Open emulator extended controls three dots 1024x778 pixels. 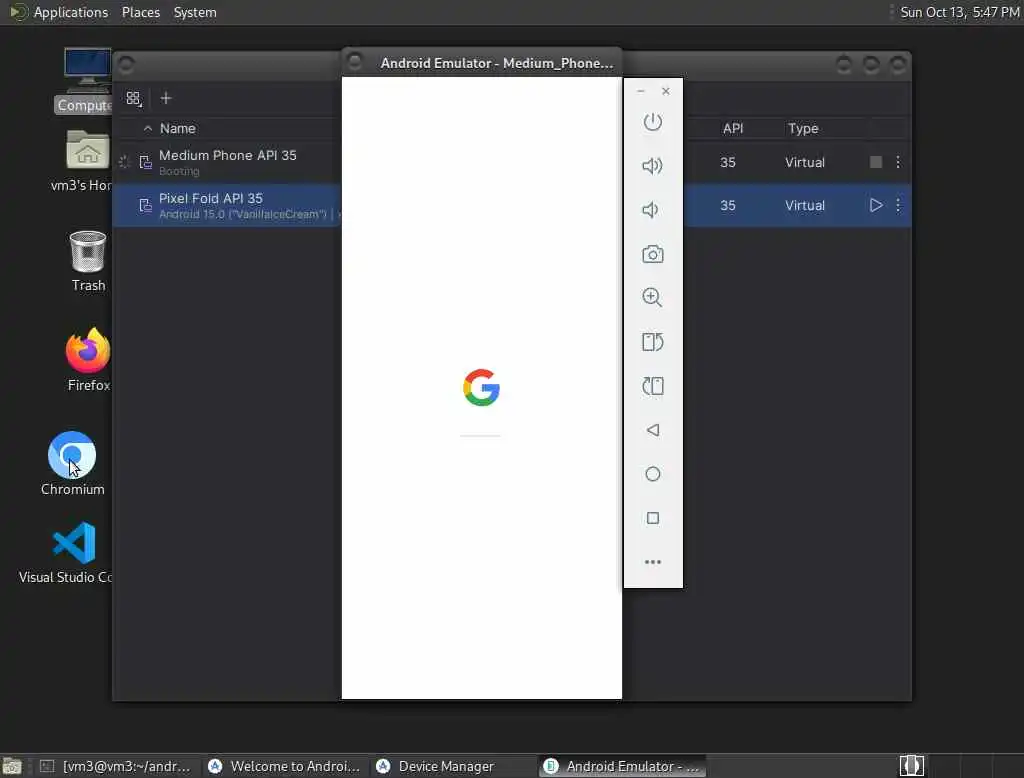652,562
